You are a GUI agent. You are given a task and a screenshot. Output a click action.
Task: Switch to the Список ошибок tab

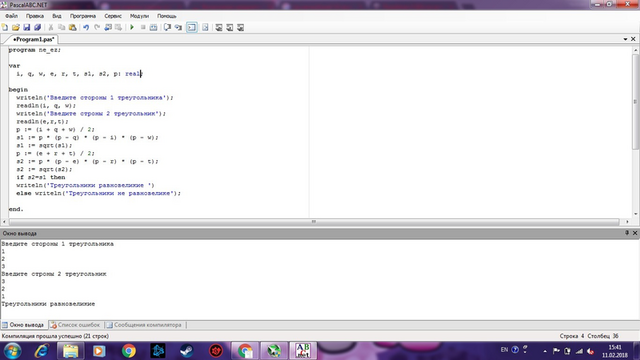tap(76, 325)
